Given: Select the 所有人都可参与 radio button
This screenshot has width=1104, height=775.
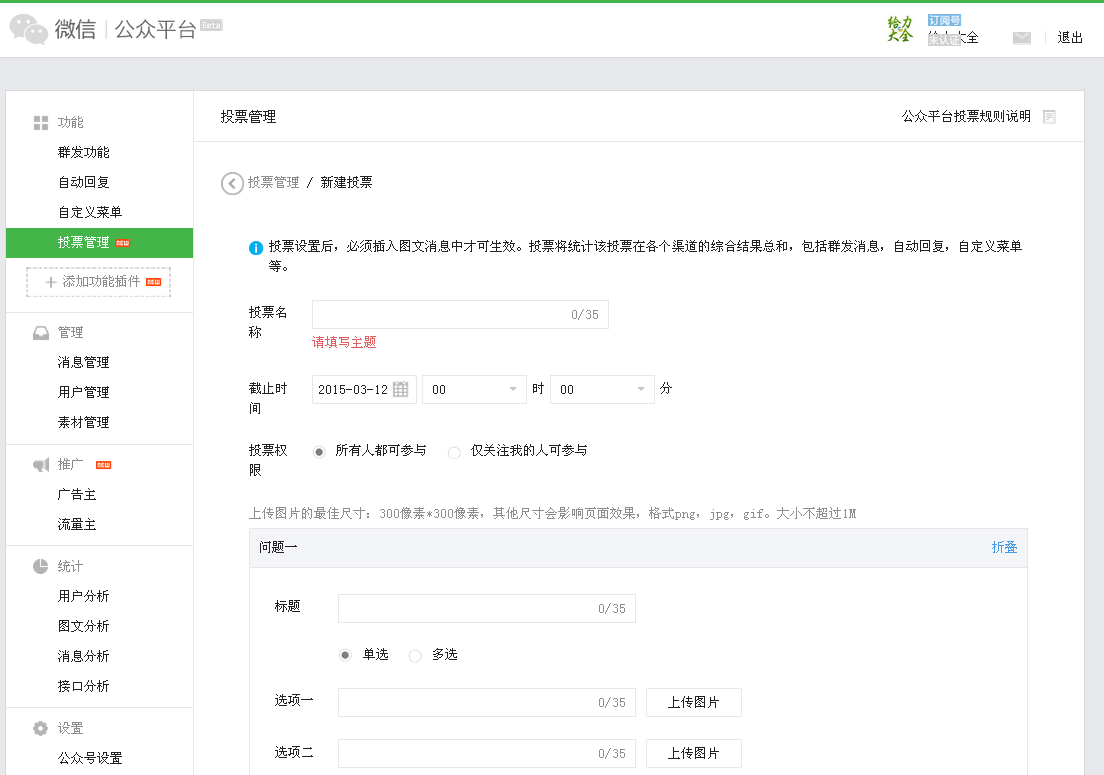Looking at the screenshot, I should pyautogui.click(x=319, y=452).
